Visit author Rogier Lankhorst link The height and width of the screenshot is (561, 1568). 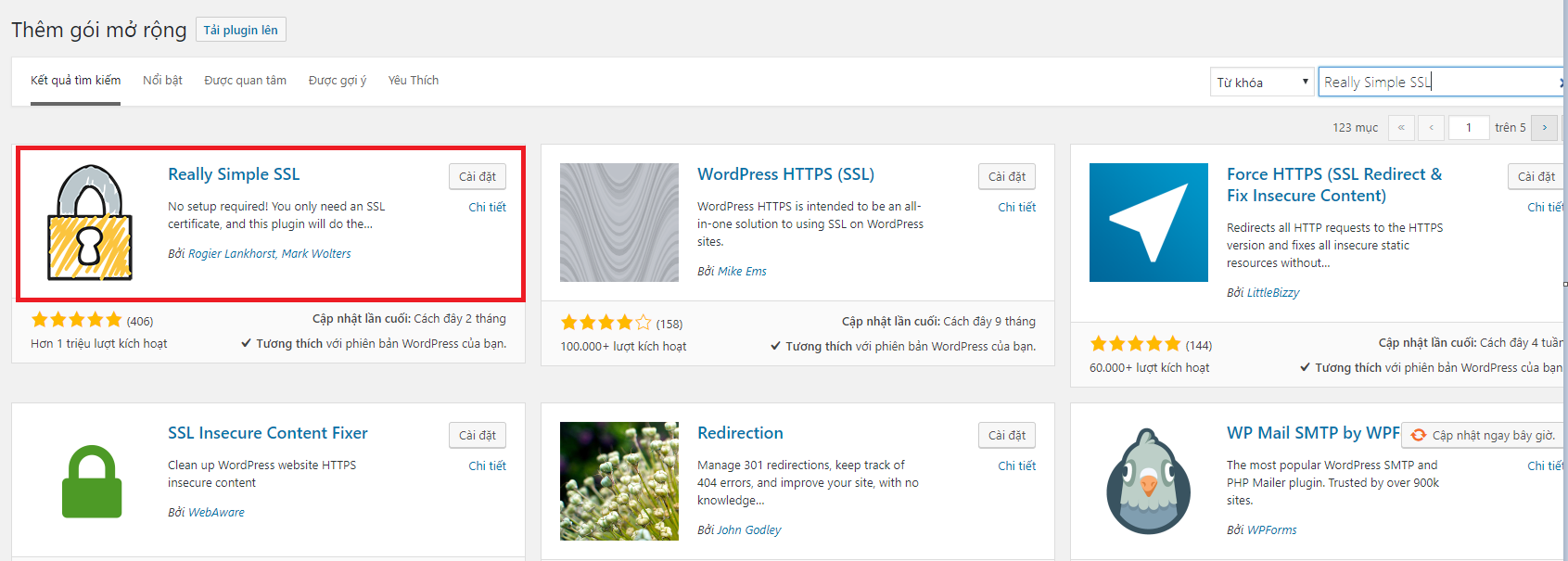click(232, 253)
